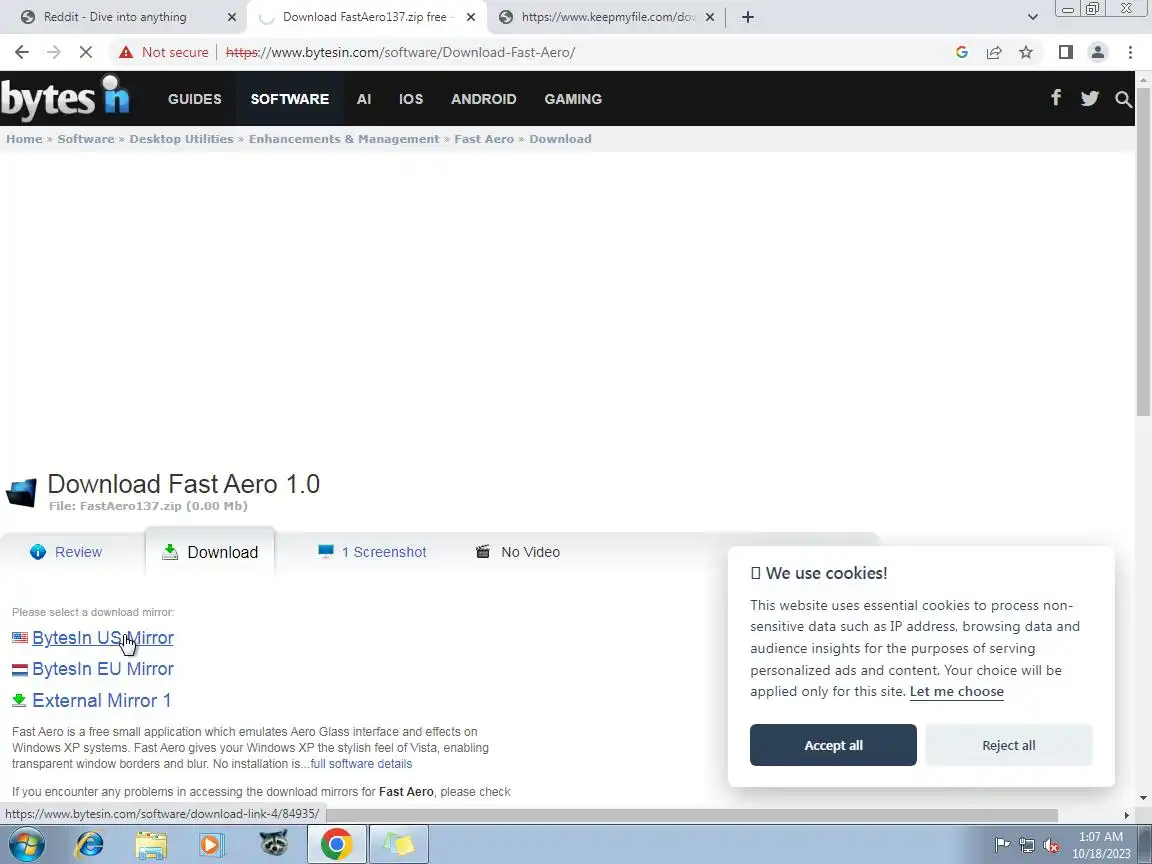
Task: Expand the tab search chevron
Action: coord(1032,17)
